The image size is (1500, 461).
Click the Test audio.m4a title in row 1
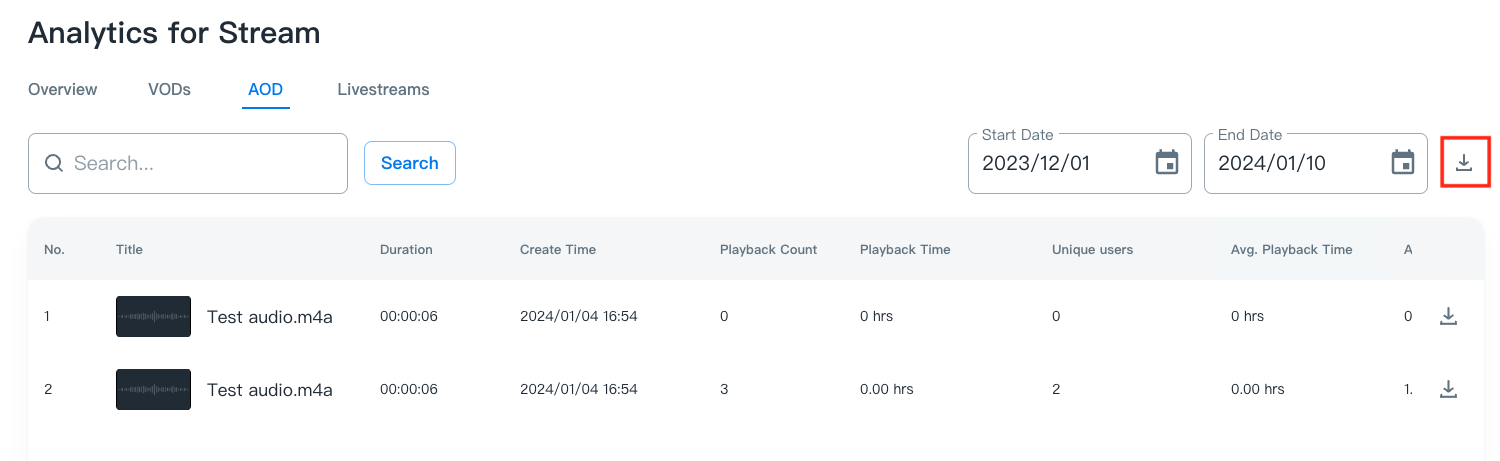tap(269, 317)
